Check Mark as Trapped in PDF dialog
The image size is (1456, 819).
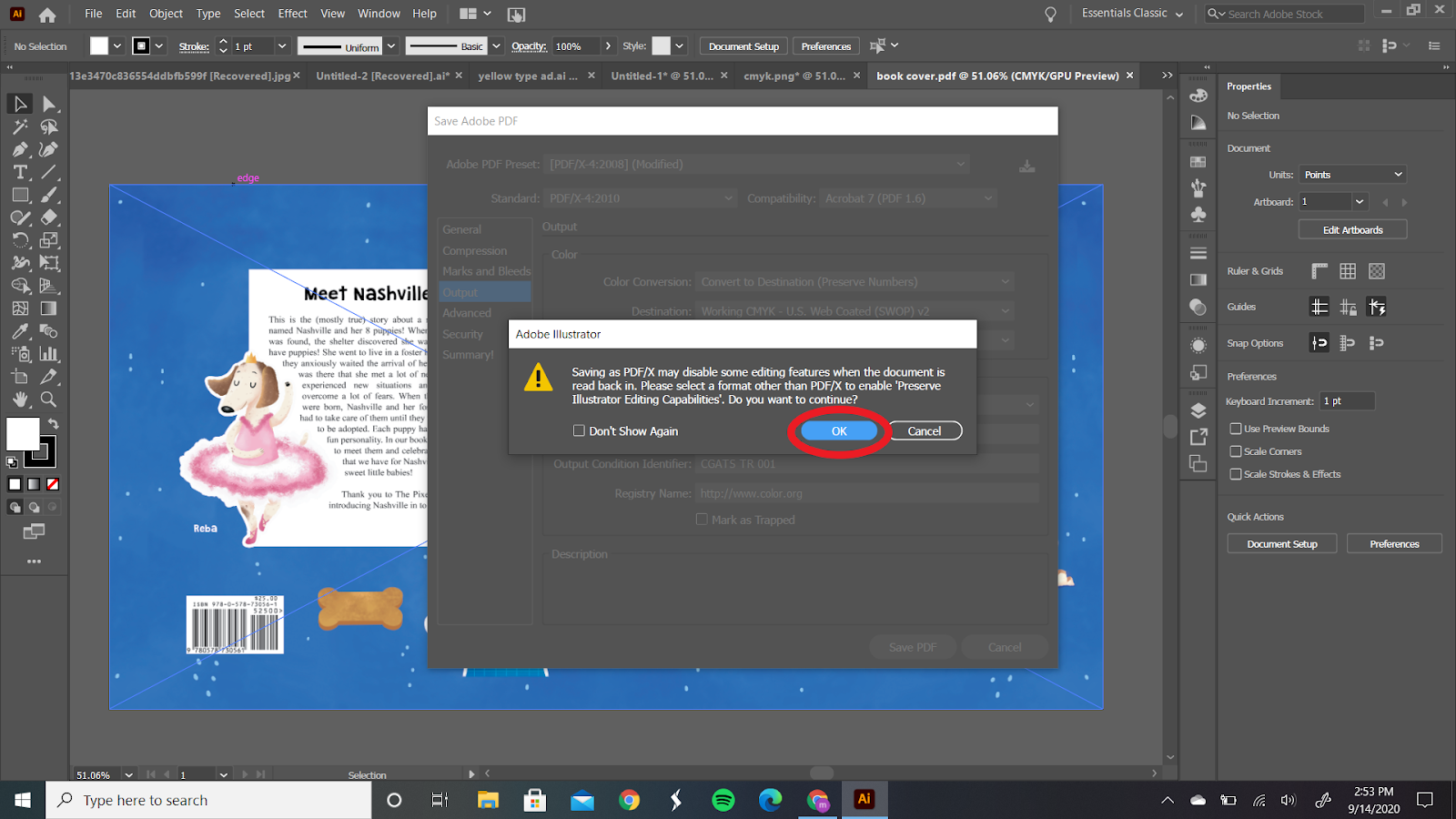[x=702, y=520]
